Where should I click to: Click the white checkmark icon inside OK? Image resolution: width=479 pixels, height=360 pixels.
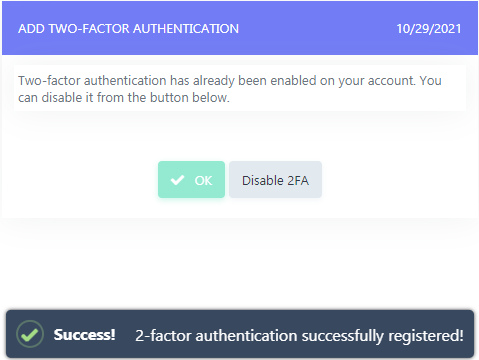pos(177,180)
